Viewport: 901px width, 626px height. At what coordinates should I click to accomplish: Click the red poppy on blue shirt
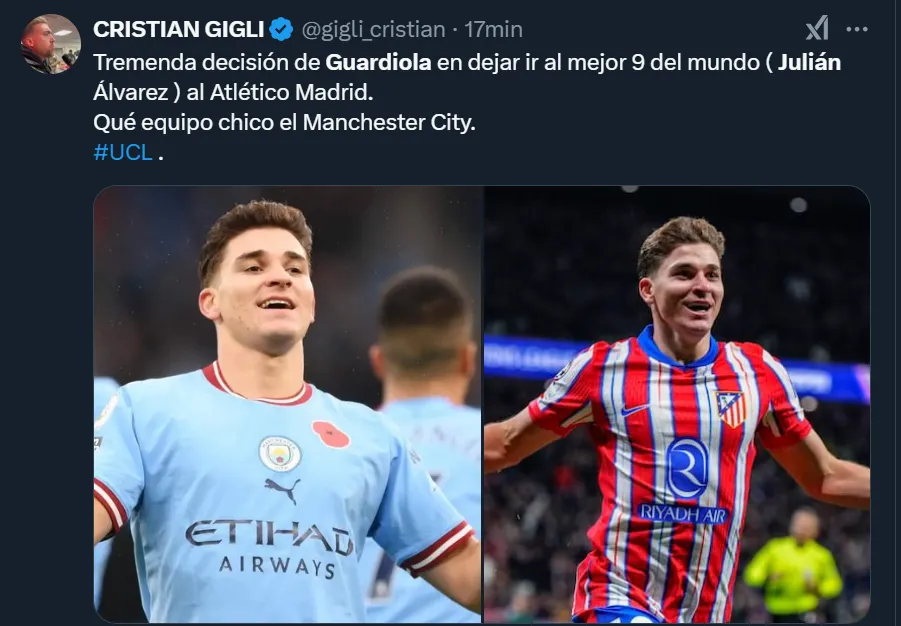(x=330, y=435)
